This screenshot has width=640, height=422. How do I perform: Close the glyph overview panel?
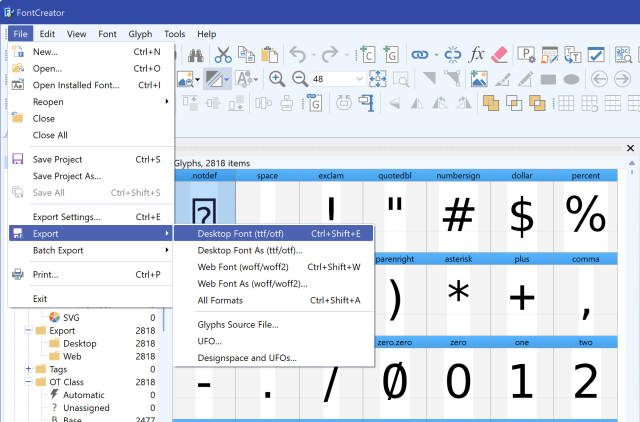coord(630,148)
